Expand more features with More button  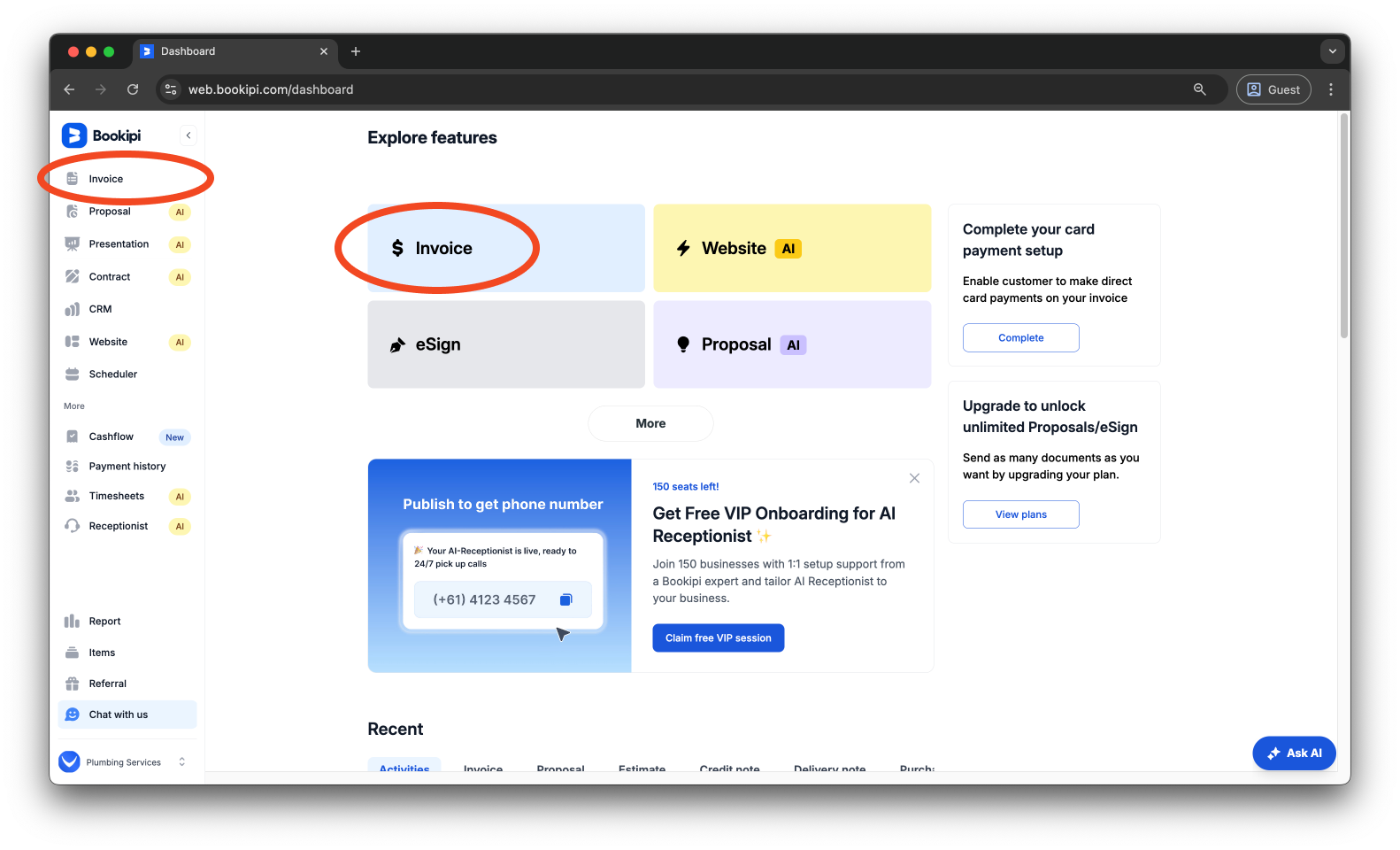(x=650, y=423)
